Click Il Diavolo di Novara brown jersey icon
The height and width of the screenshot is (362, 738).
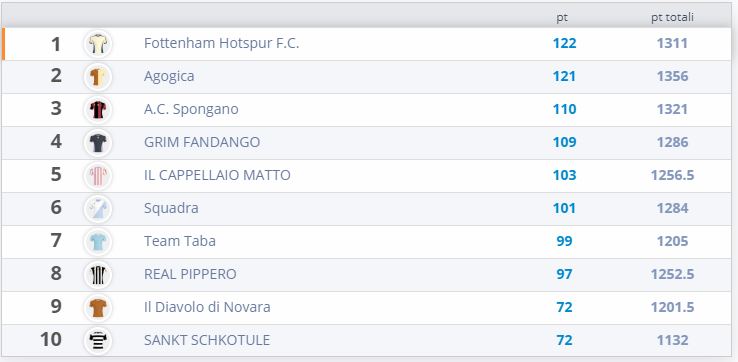98,307
